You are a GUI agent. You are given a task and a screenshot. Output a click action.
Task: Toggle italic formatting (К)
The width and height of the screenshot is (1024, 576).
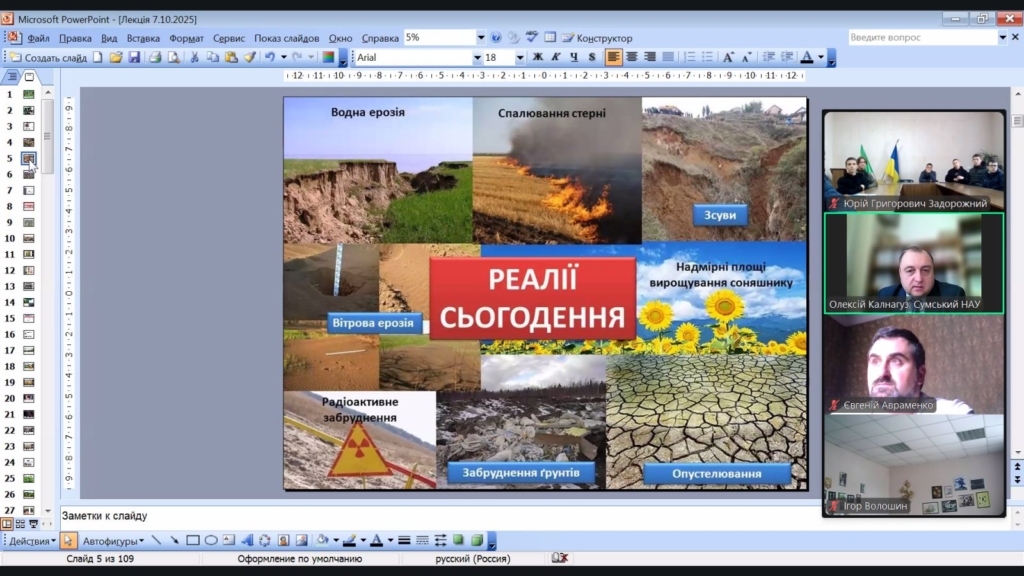tap(556, 57)
